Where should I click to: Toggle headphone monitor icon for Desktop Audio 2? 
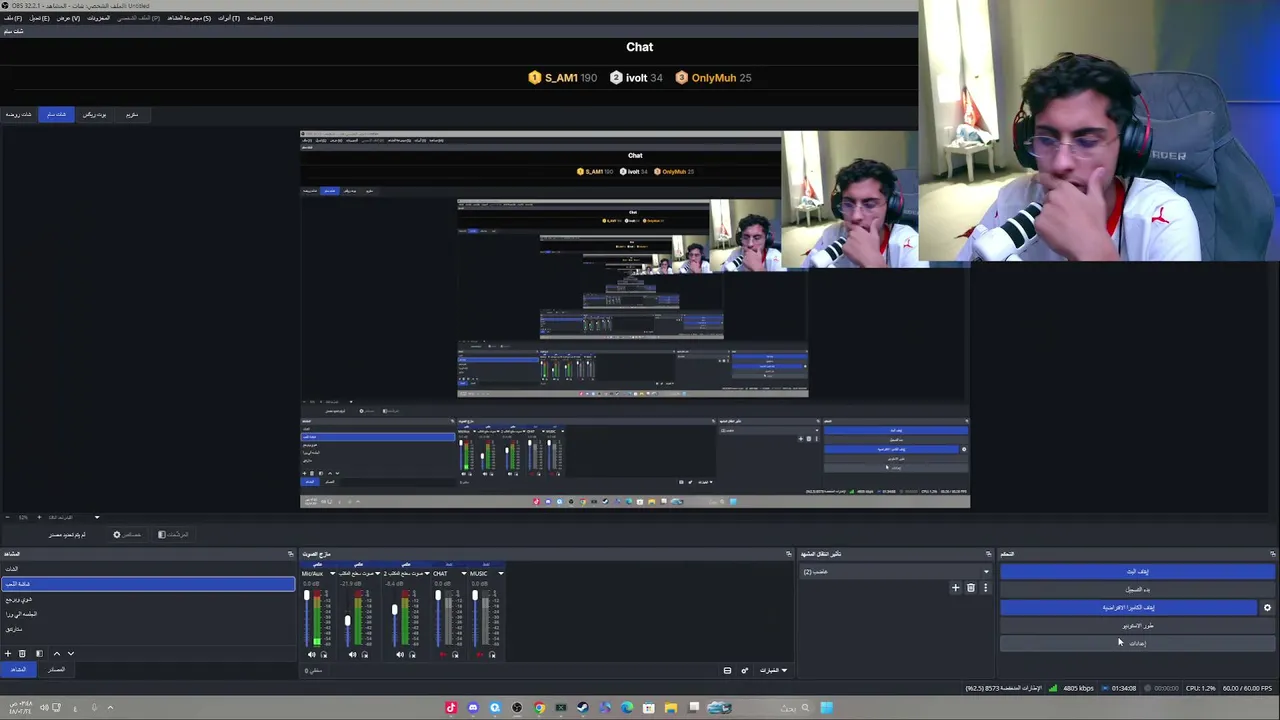click(x=412, y=655)
